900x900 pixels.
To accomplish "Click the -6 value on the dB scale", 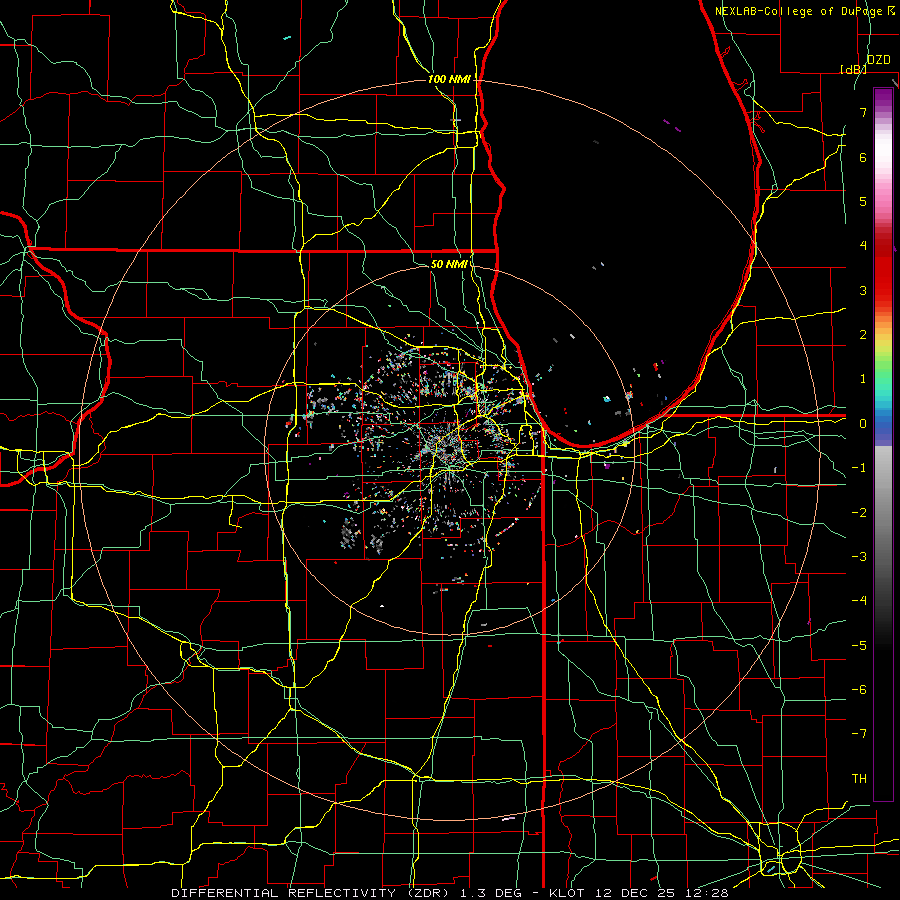I will click(859, 690).
